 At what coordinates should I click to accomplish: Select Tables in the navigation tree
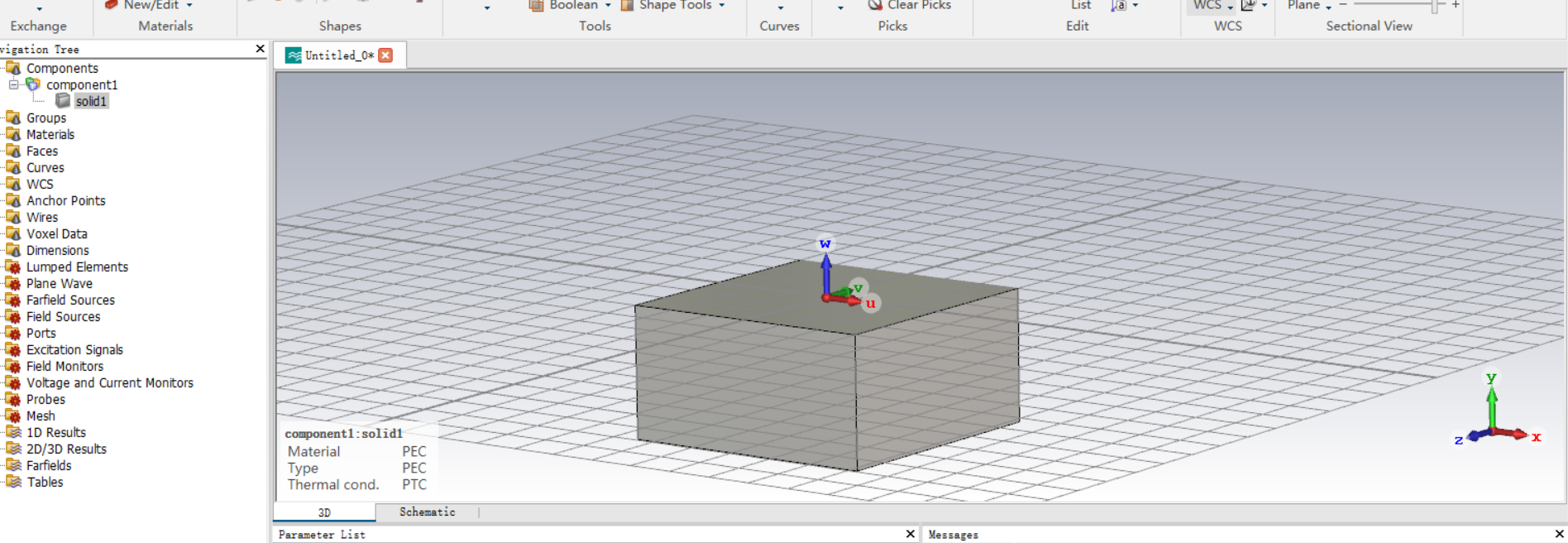[x=45, y=482]
